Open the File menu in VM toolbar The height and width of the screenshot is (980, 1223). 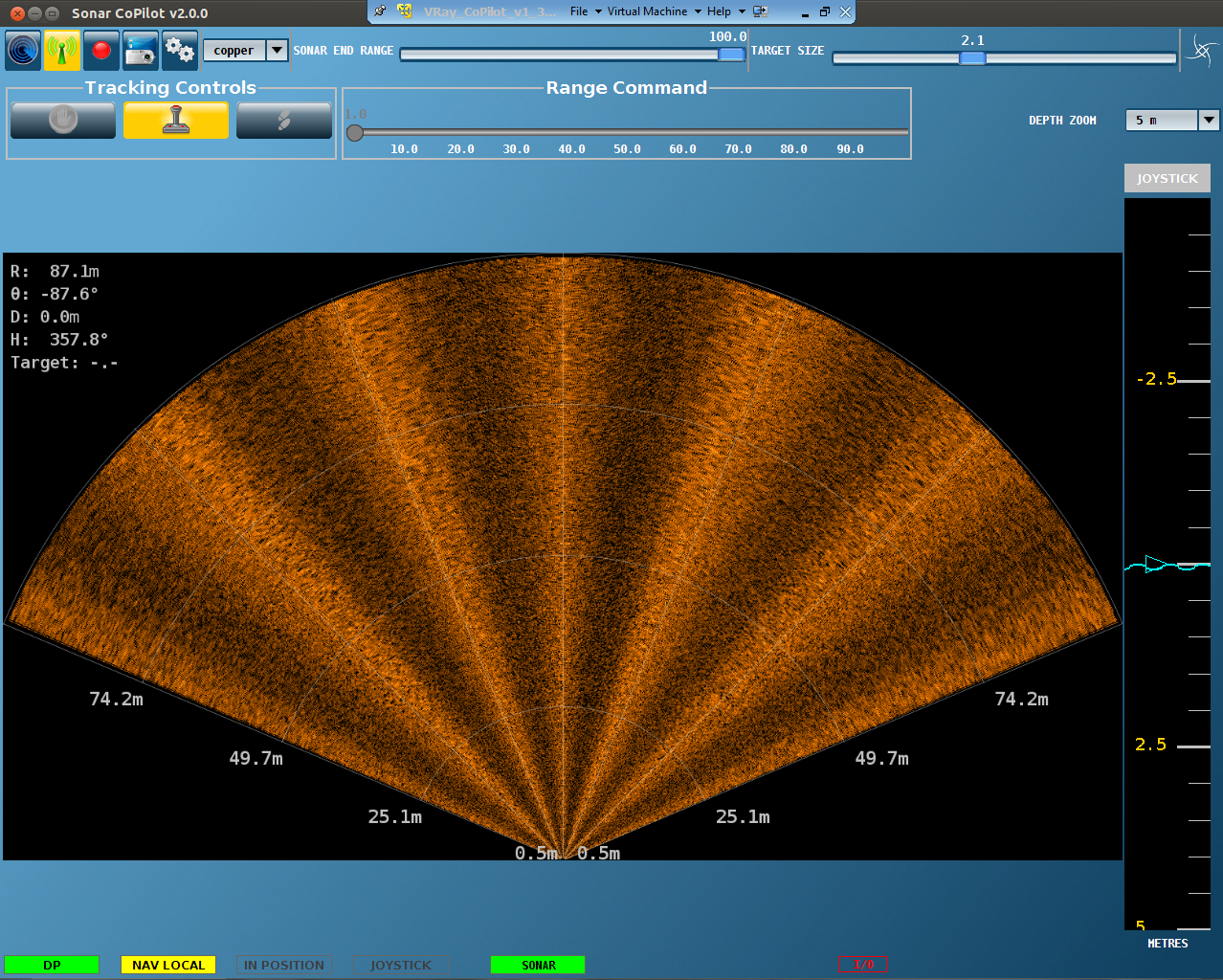click(586, 11)
